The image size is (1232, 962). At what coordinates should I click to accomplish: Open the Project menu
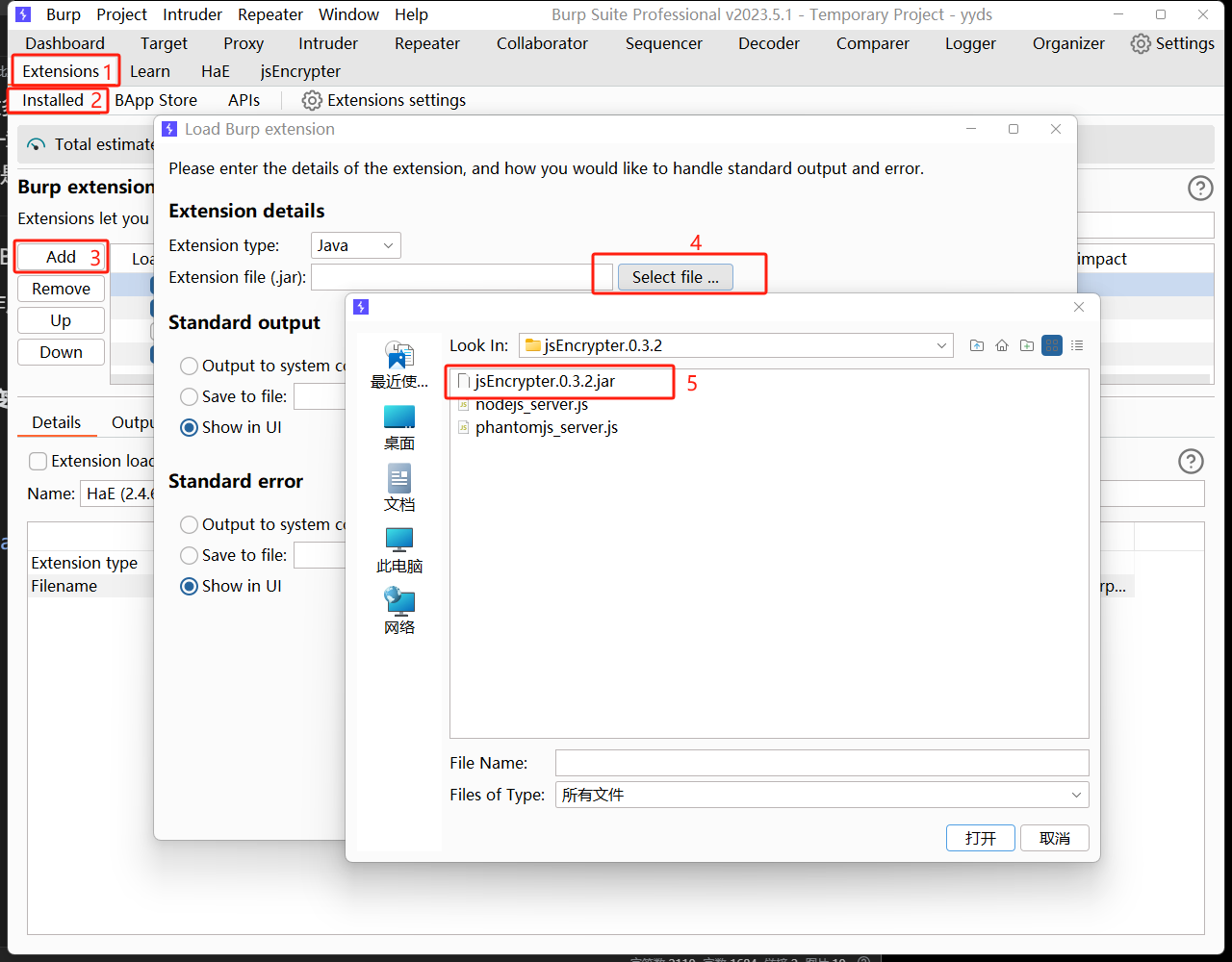122,14
